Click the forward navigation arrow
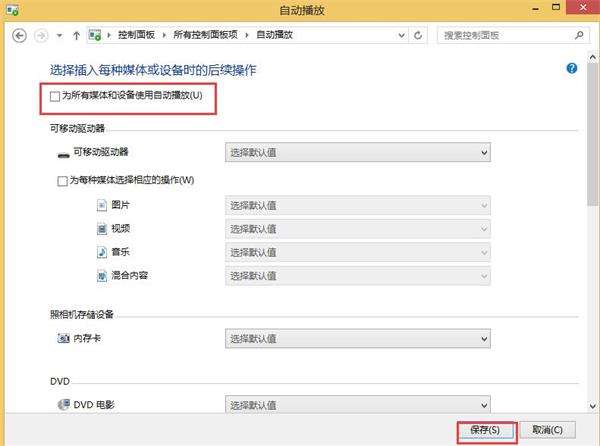Screen dimensions: 600x446 (41, 36)
